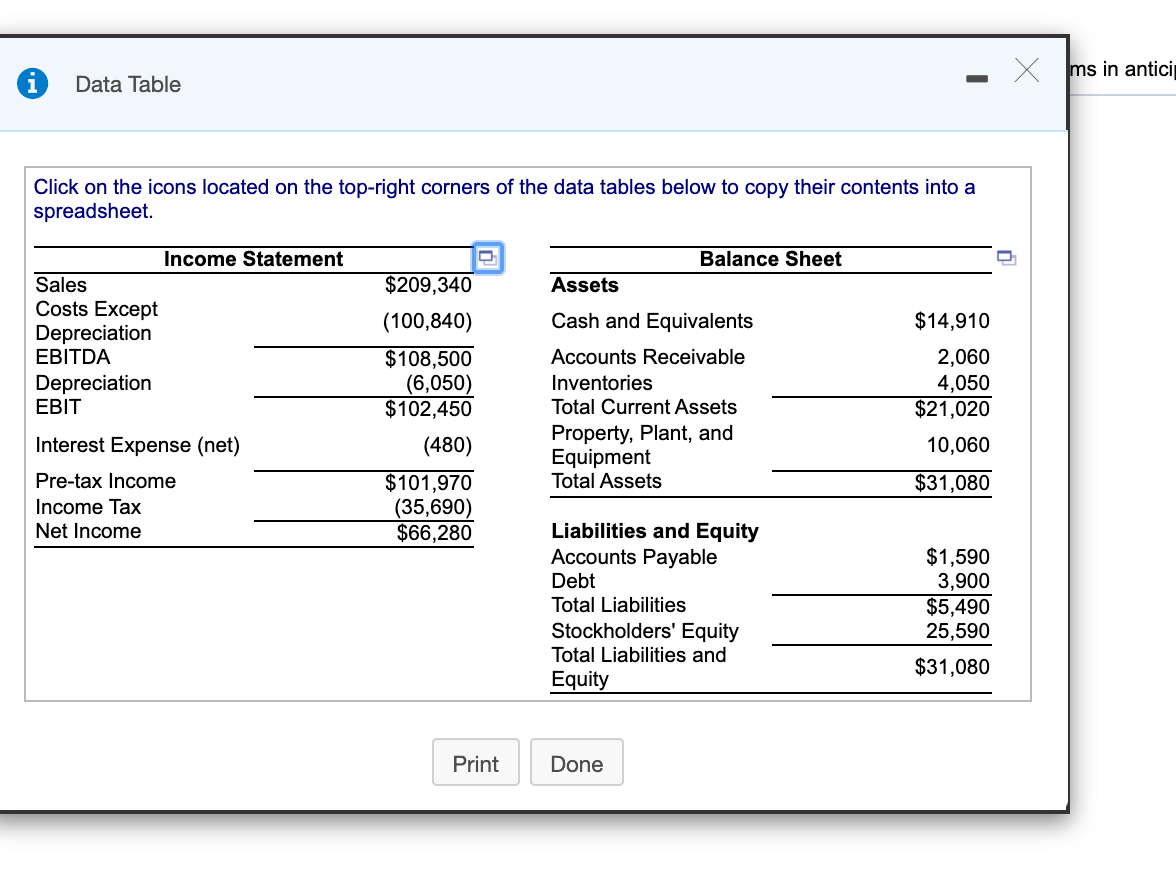Click the Balance Sheet table header
Image resolution: width=1176 pixels, height=882 pixels.
[770, 259]
